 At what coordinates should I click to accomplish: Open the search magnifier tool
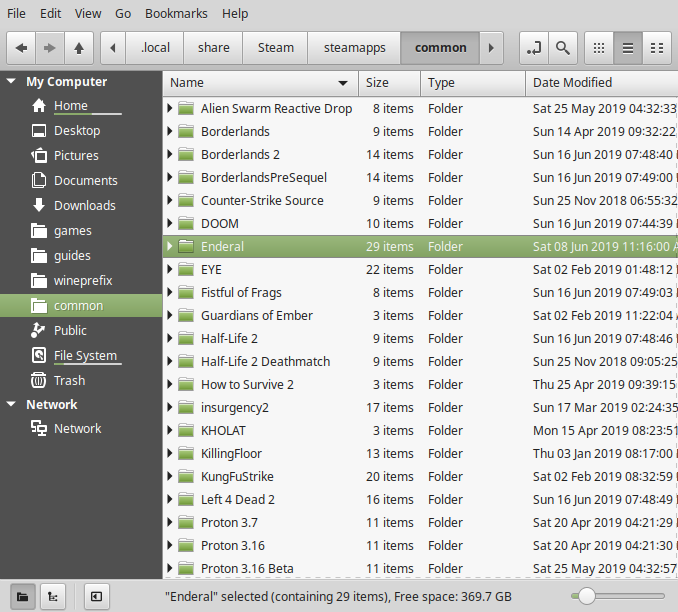(563, 48)
